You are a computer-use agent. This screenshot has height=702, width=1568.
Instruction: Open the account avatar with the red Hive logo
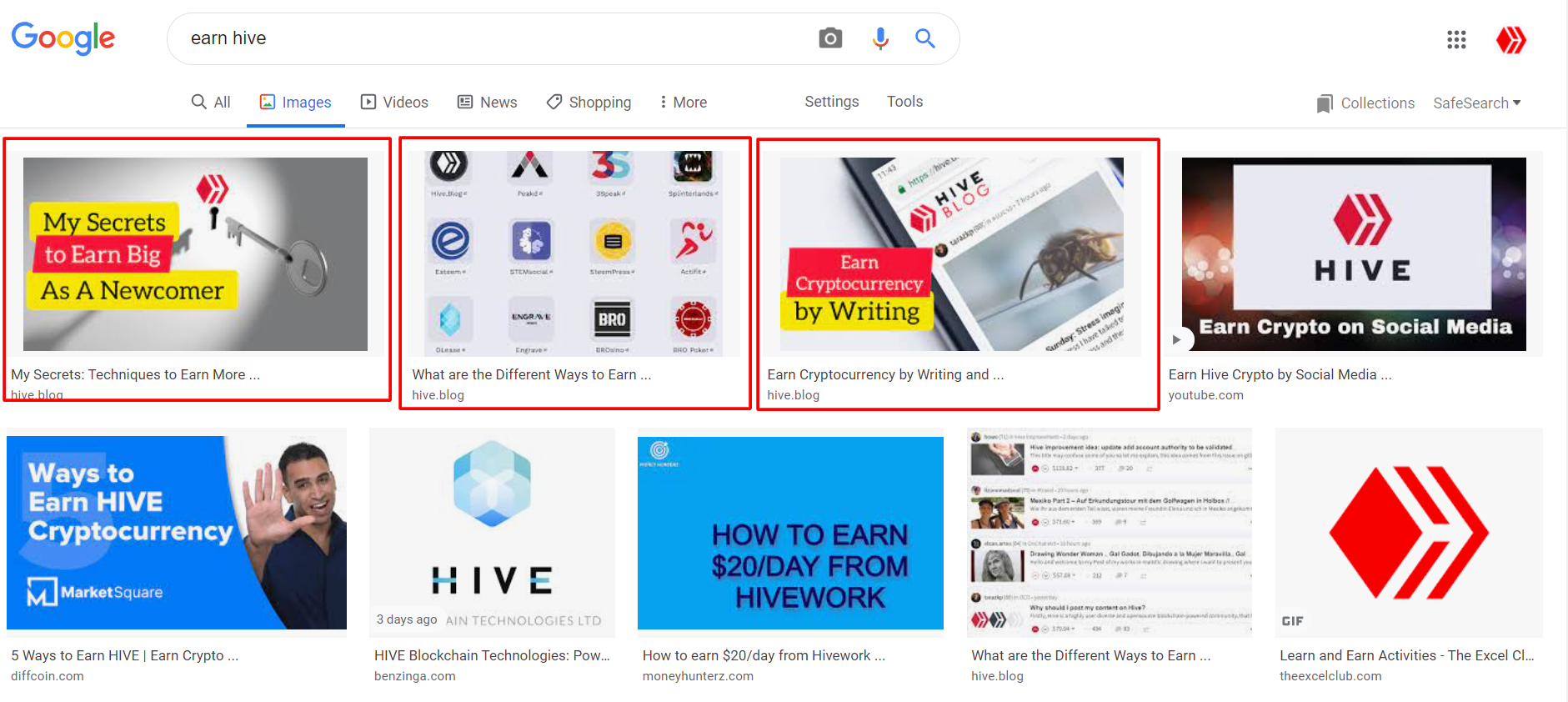tap(1511, 39)
